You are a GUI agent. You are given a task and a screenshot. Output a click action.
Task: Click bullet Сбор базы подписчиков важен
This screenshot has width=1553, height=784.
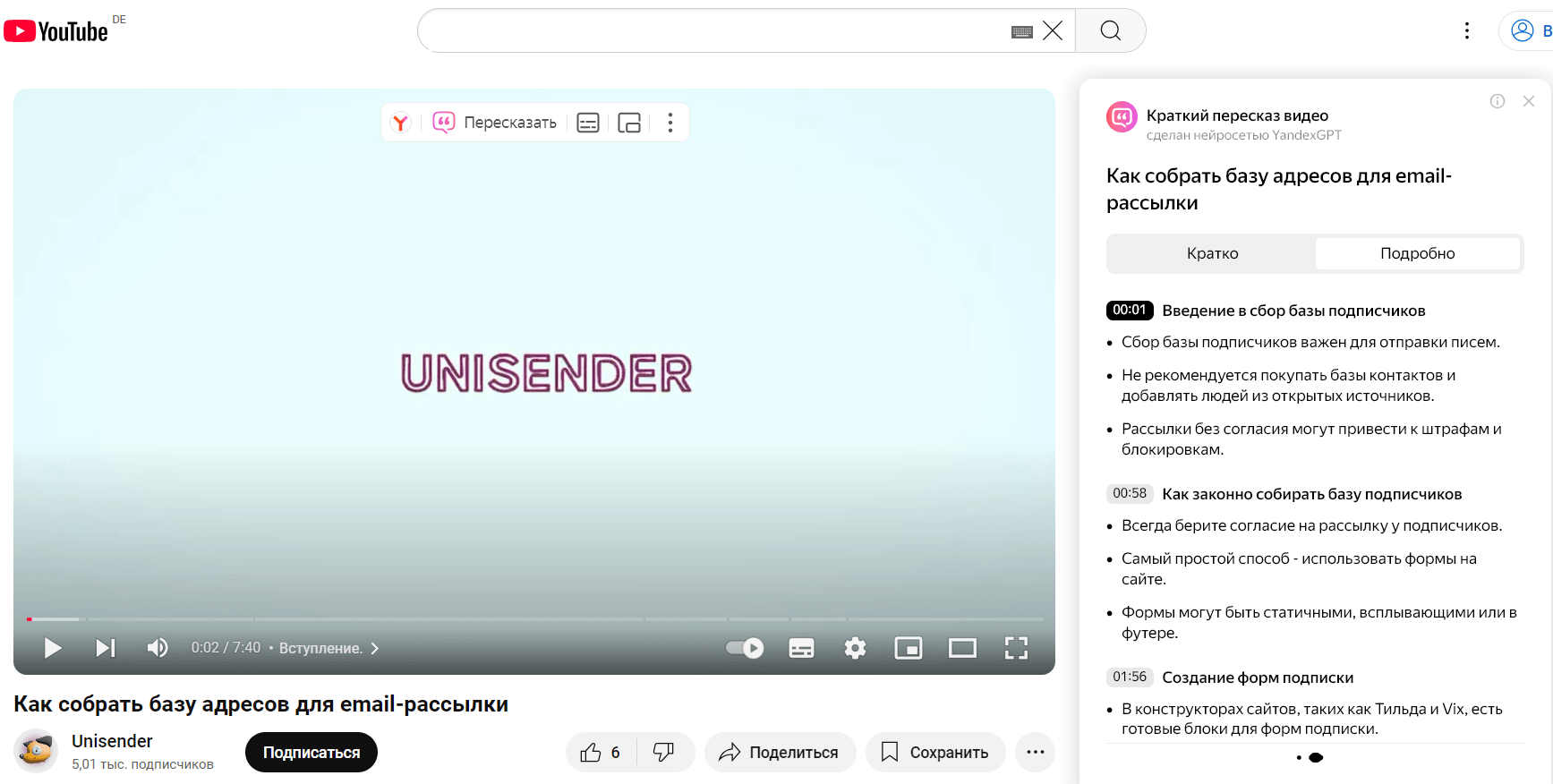[x=1310, y=342]
